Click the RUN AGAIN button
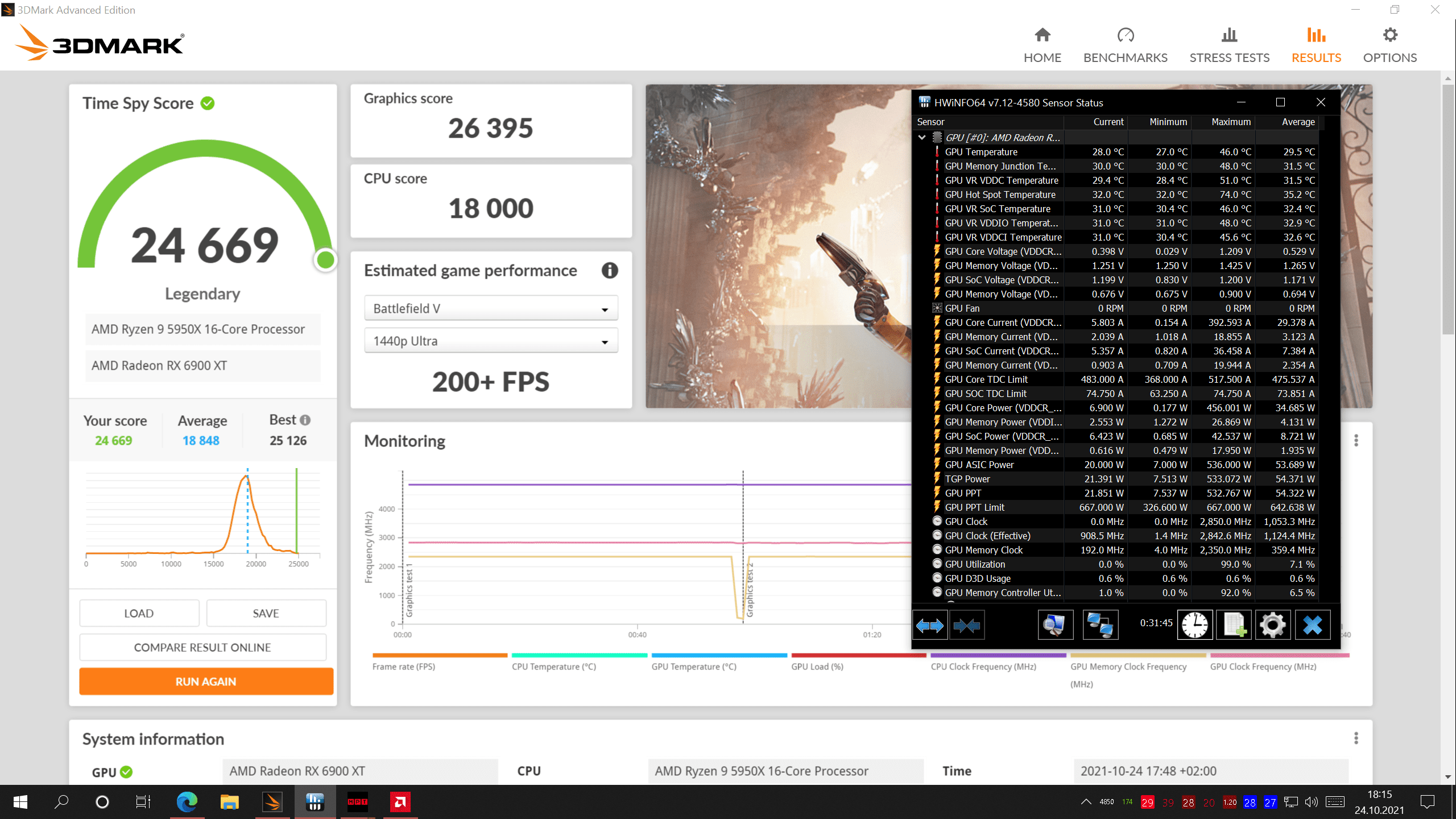1456x819 pixels. [206, 681]
